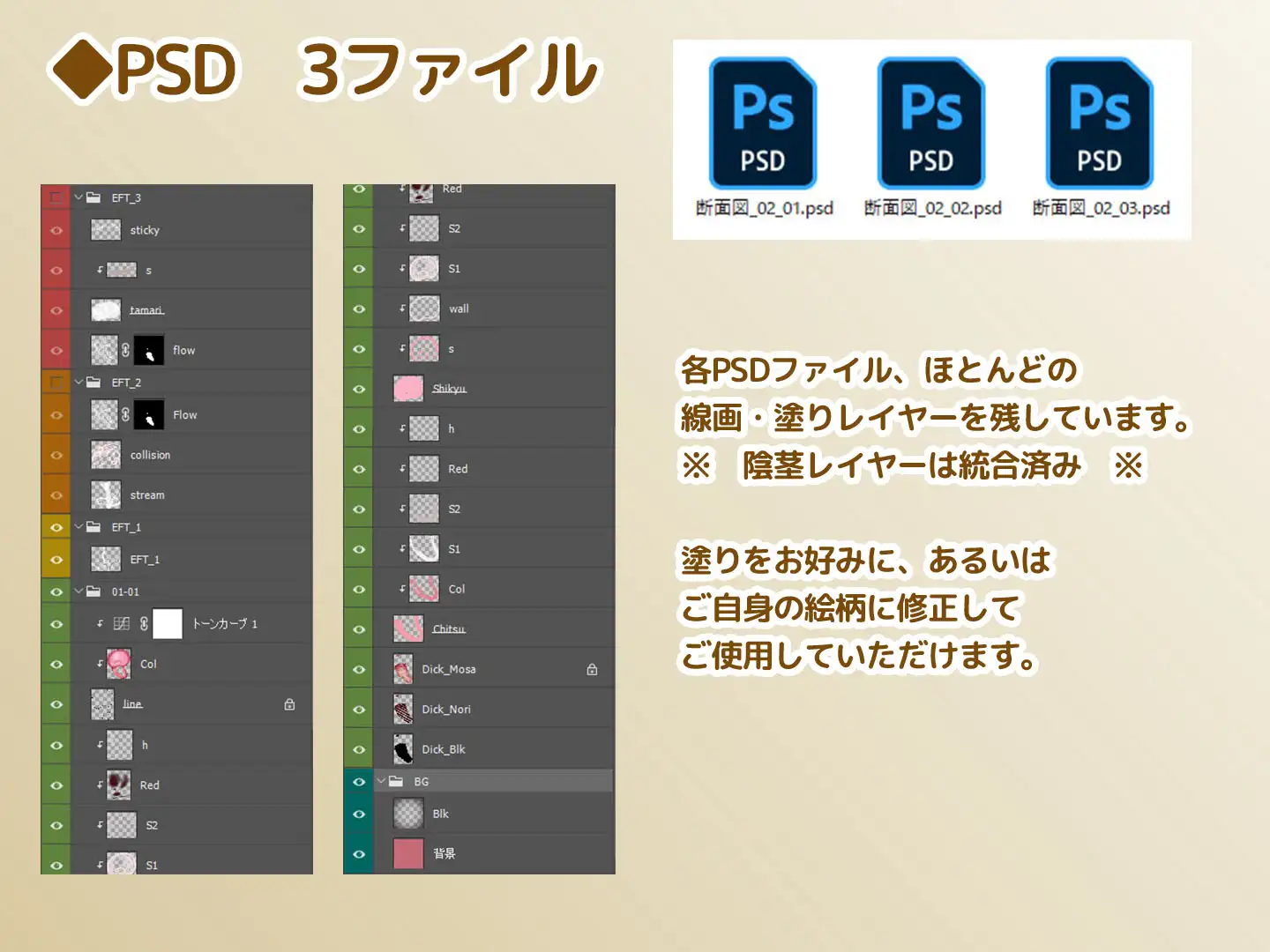Show the hidden EFT_3 group

[56, 197]
